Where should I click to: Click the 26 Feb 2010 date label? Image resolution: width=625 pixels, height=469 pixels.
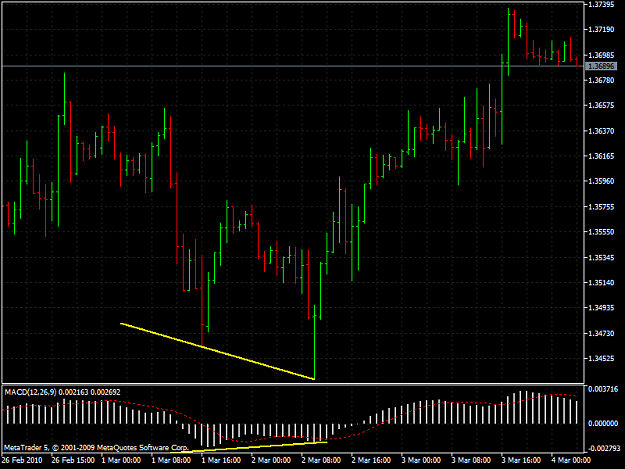[22, 460]
